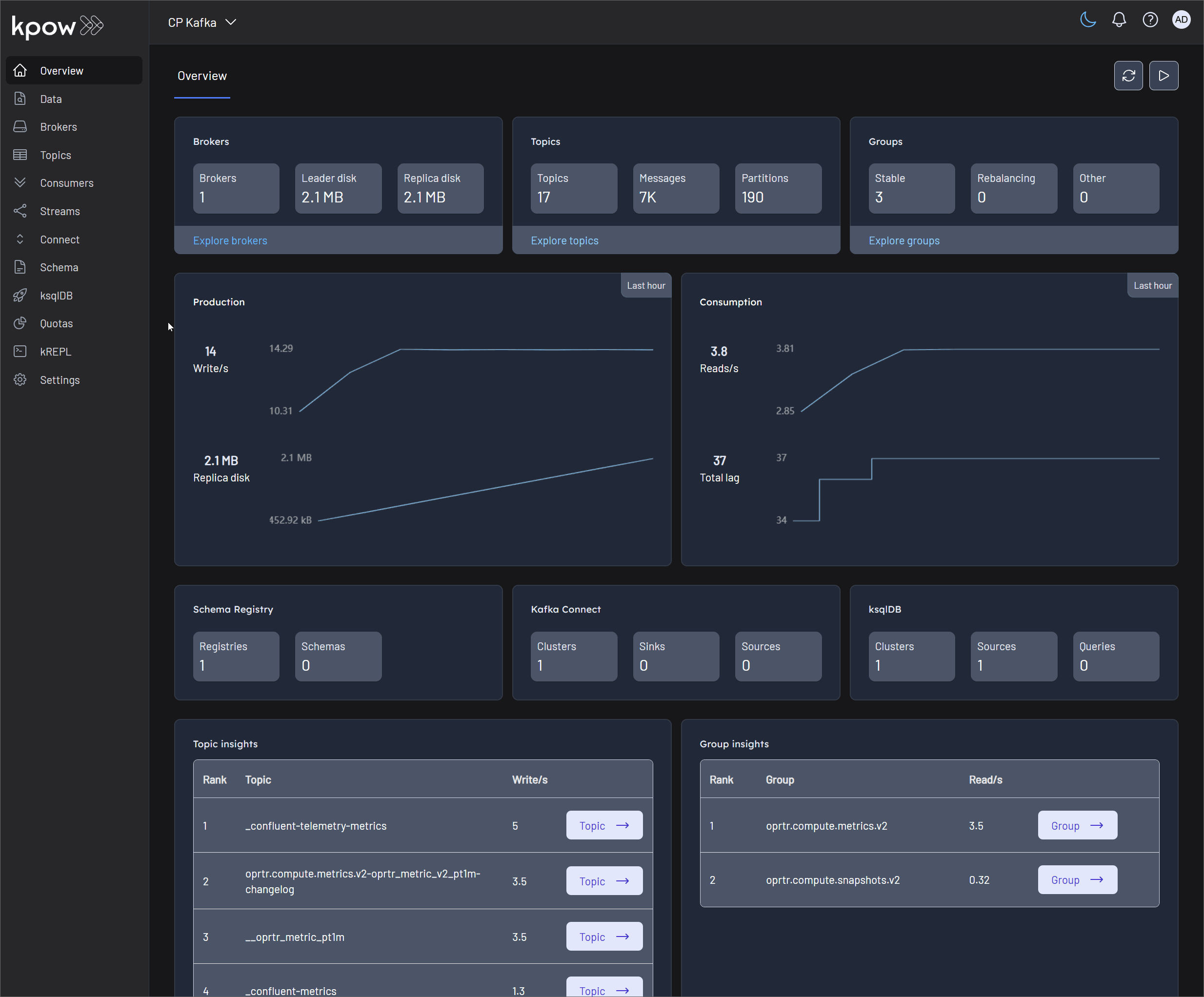The height and width of the screenshot is (997, 1204).
Task: Click the Stable groups tile
Action: [912, 189]
